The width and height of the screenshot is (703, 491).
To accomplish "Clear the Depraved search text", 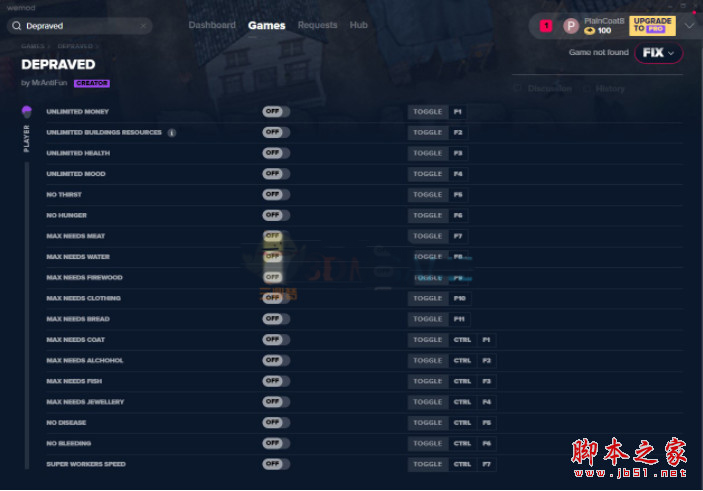I will click(143, 26).
